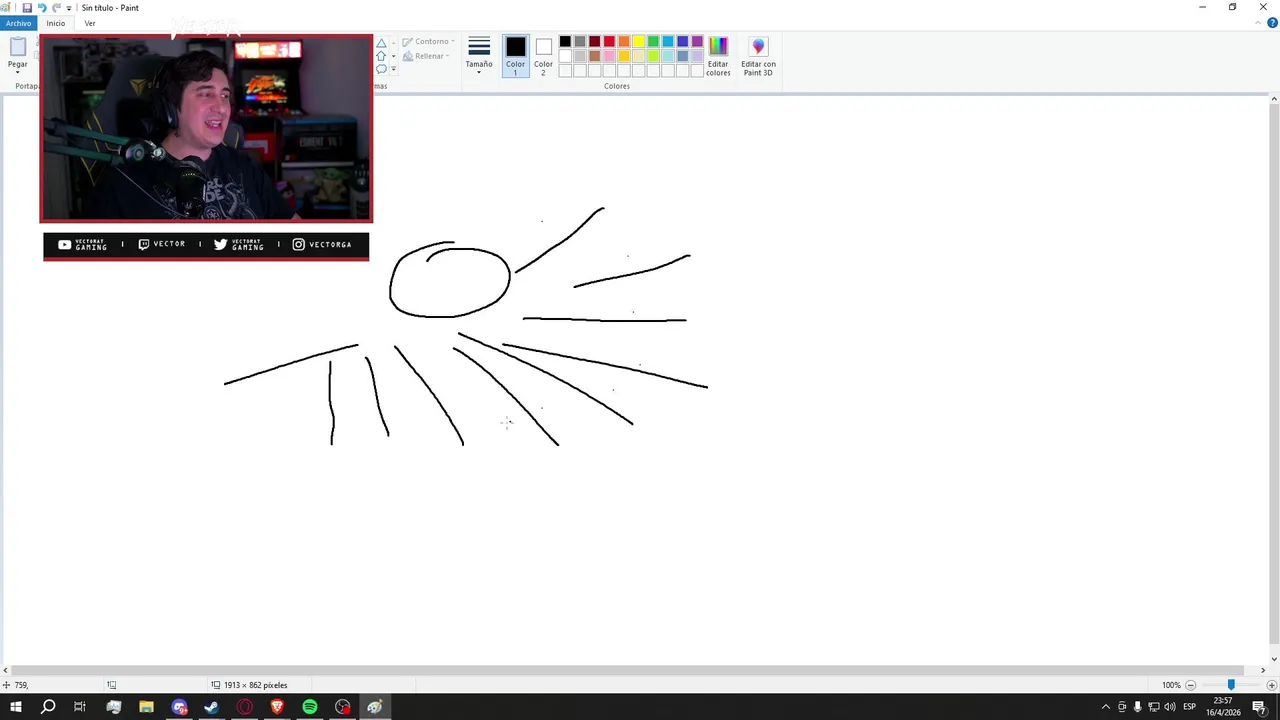Click the streamer webcam overlay
The image size is (1280, 720).
point(206,128)
